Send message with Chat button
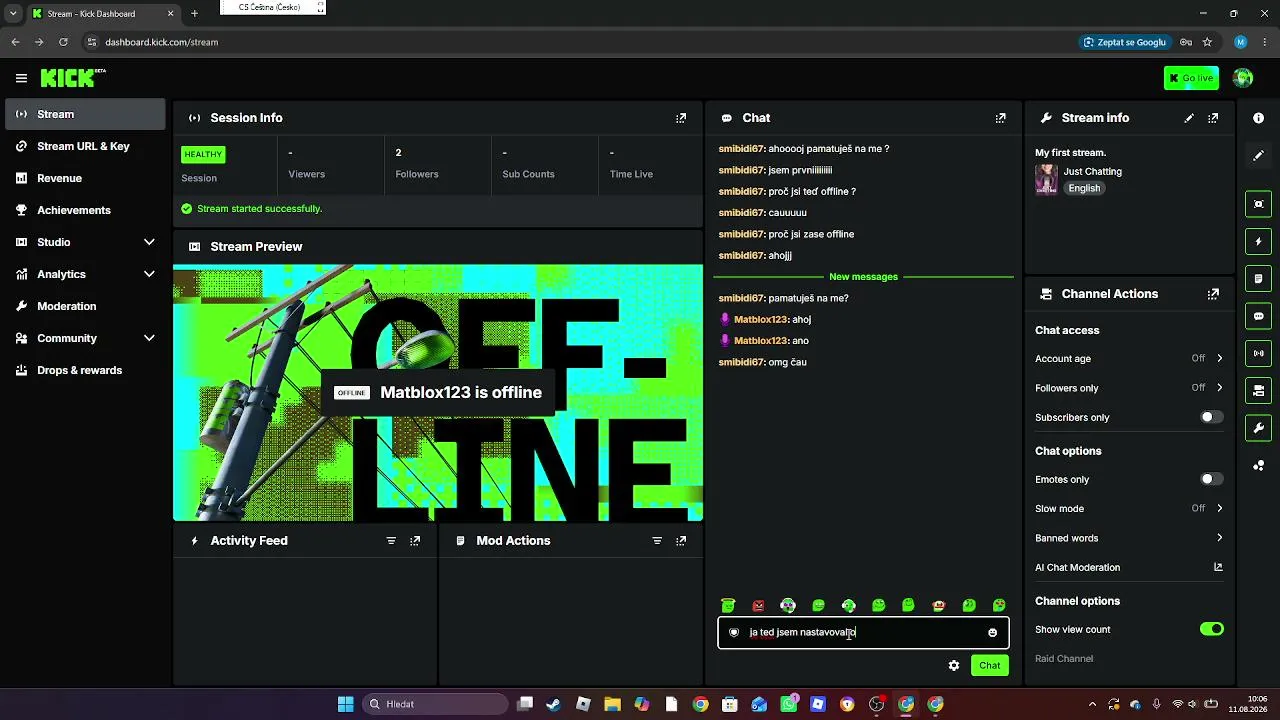 (989, 665)
